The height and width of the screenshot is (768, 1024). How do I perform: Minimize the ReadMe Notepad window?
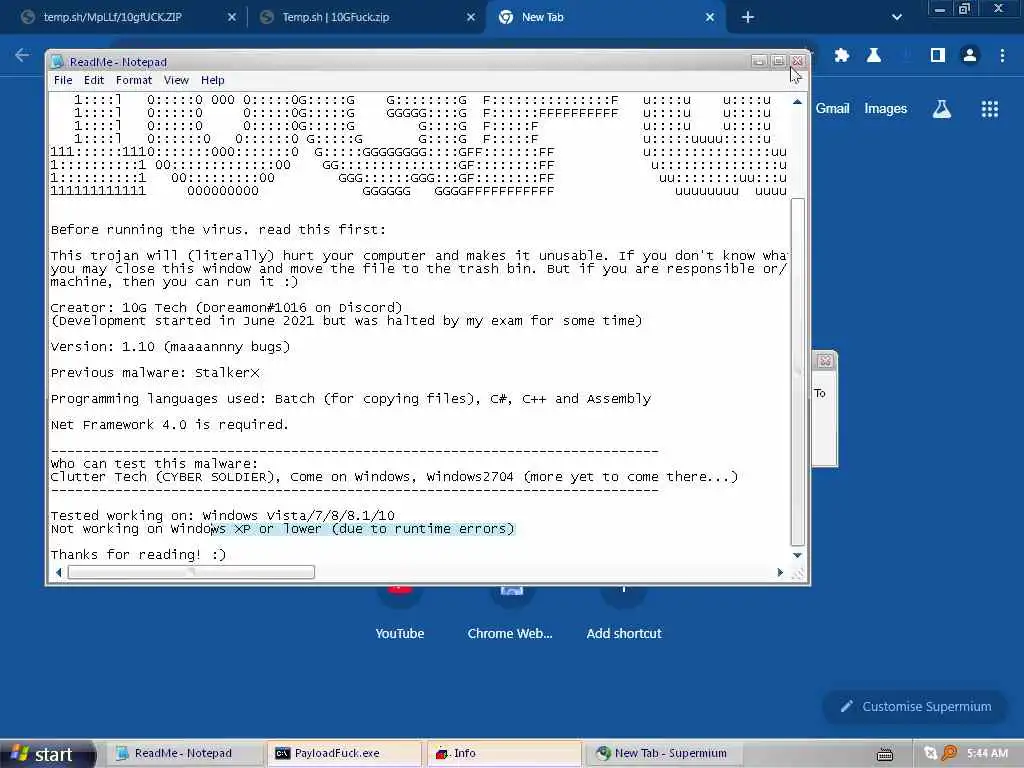tap(759, 61)
